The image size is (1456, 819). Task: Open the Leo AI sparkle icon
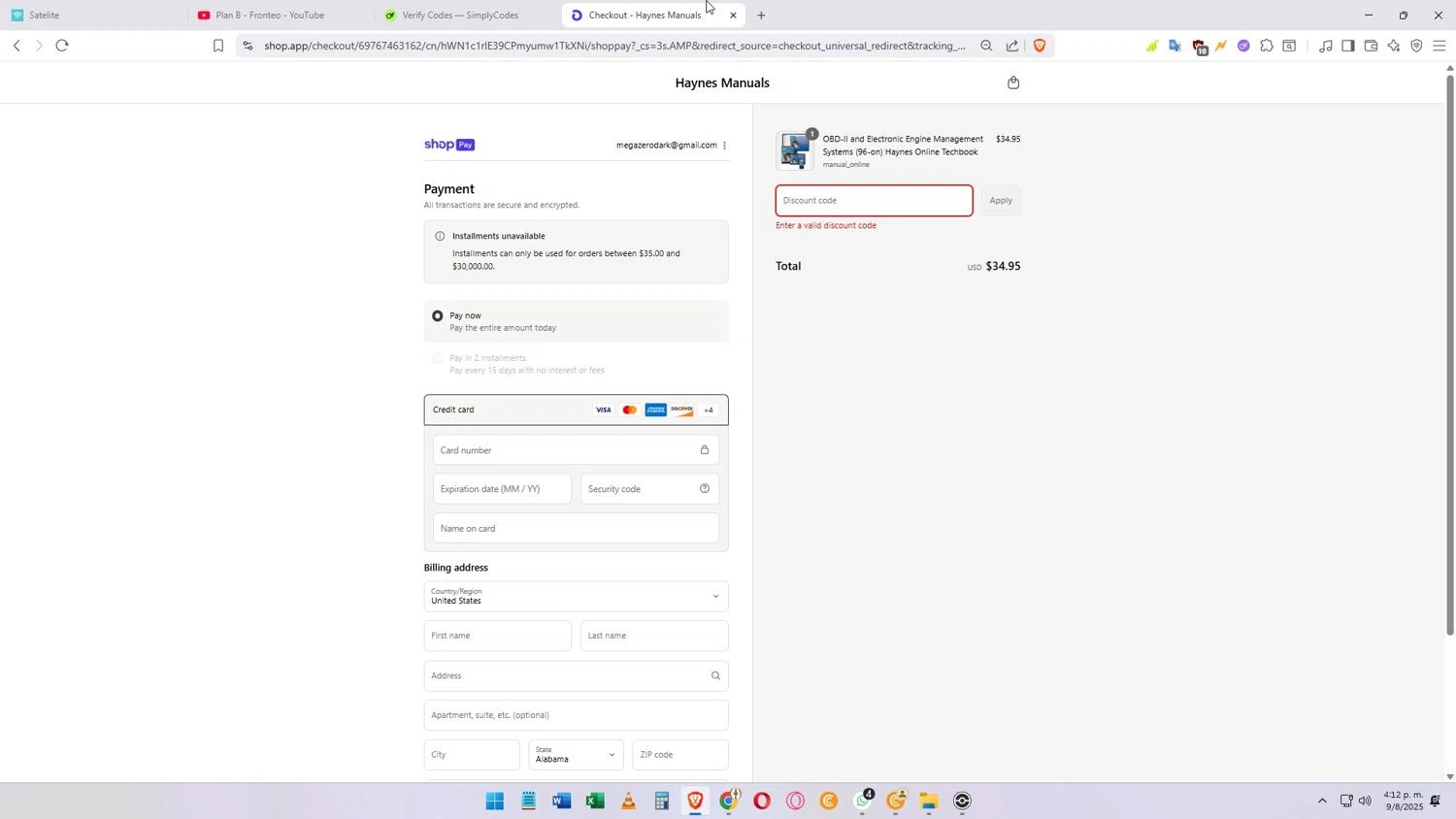(x=1394, y=46)
